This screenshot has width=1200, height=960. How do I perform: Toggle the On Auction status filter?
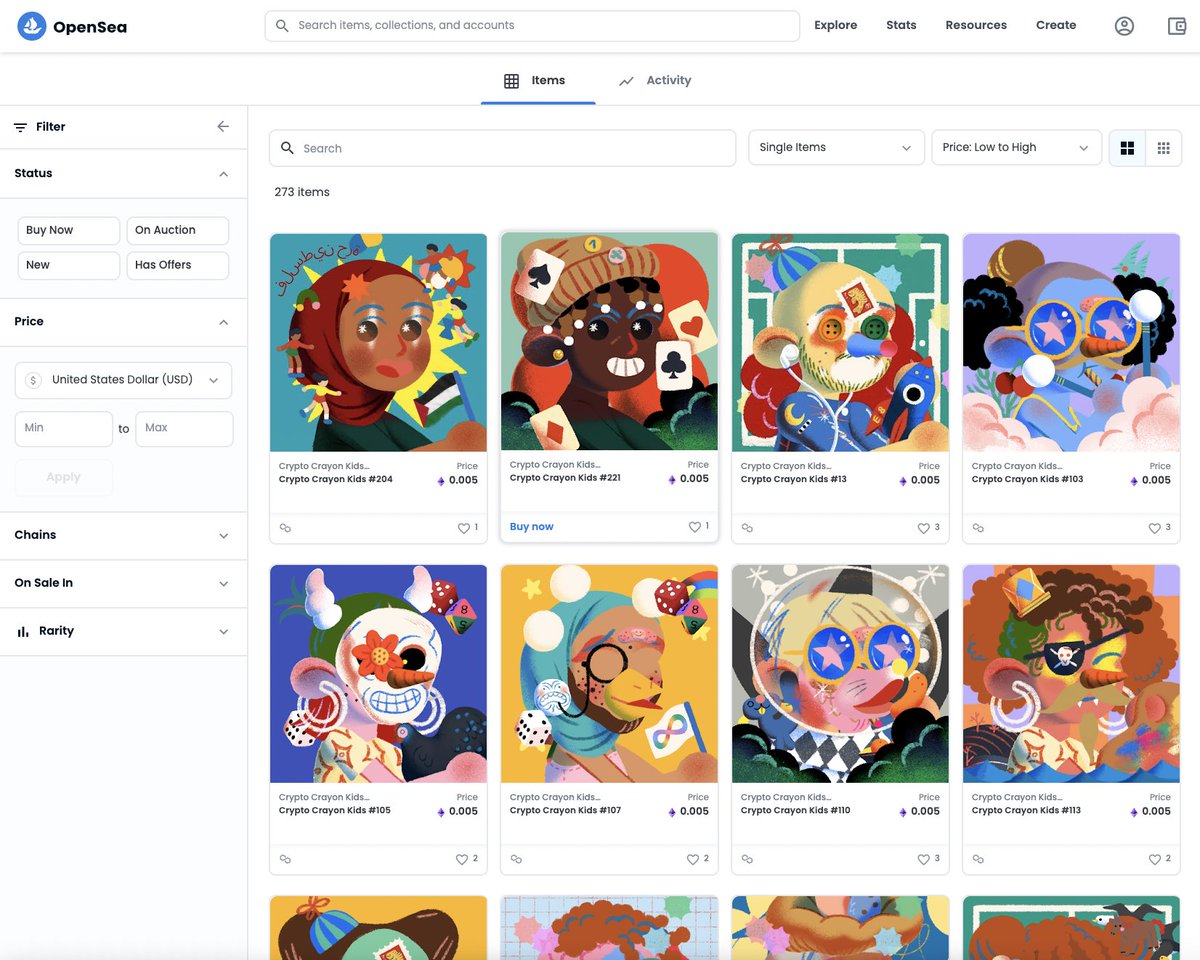click(x=178, y=230)
